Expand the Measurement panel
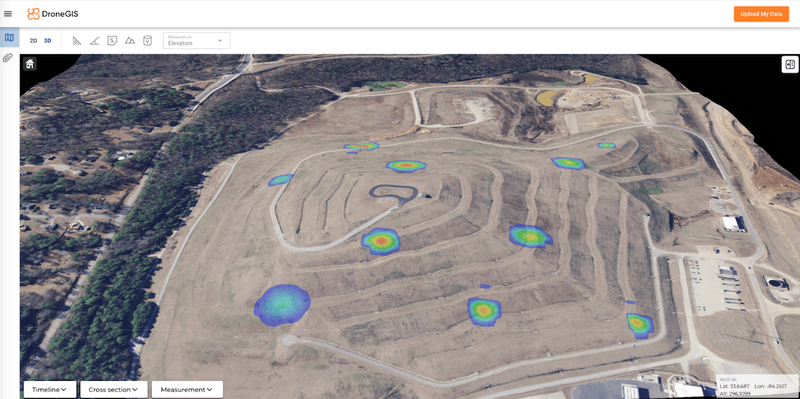This screenshot has width=800, height=399. 187,389
